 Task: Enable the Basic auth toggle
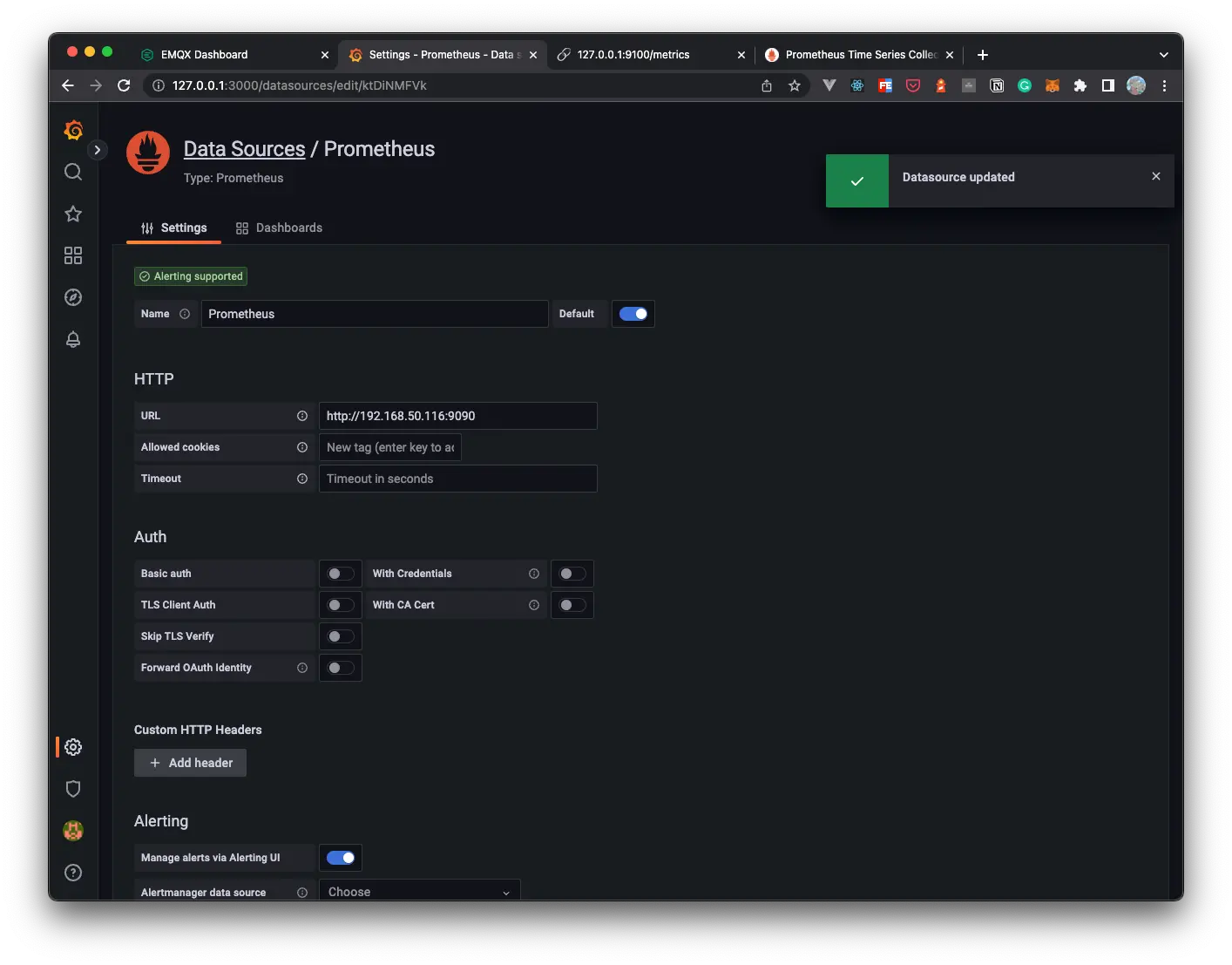[x=340, y=574]
